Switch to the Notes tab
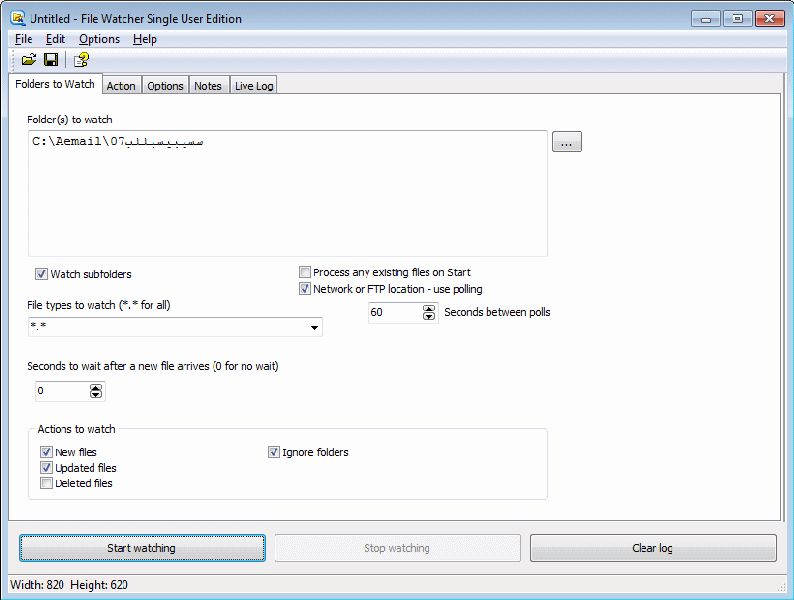Image resolution: width=794 pixels, height=600 pixels. (208, 86)
